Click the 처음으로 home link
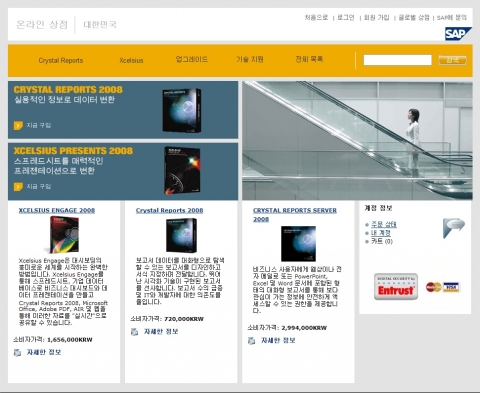This screenshot has height=393, width=480. pos(316,17)
